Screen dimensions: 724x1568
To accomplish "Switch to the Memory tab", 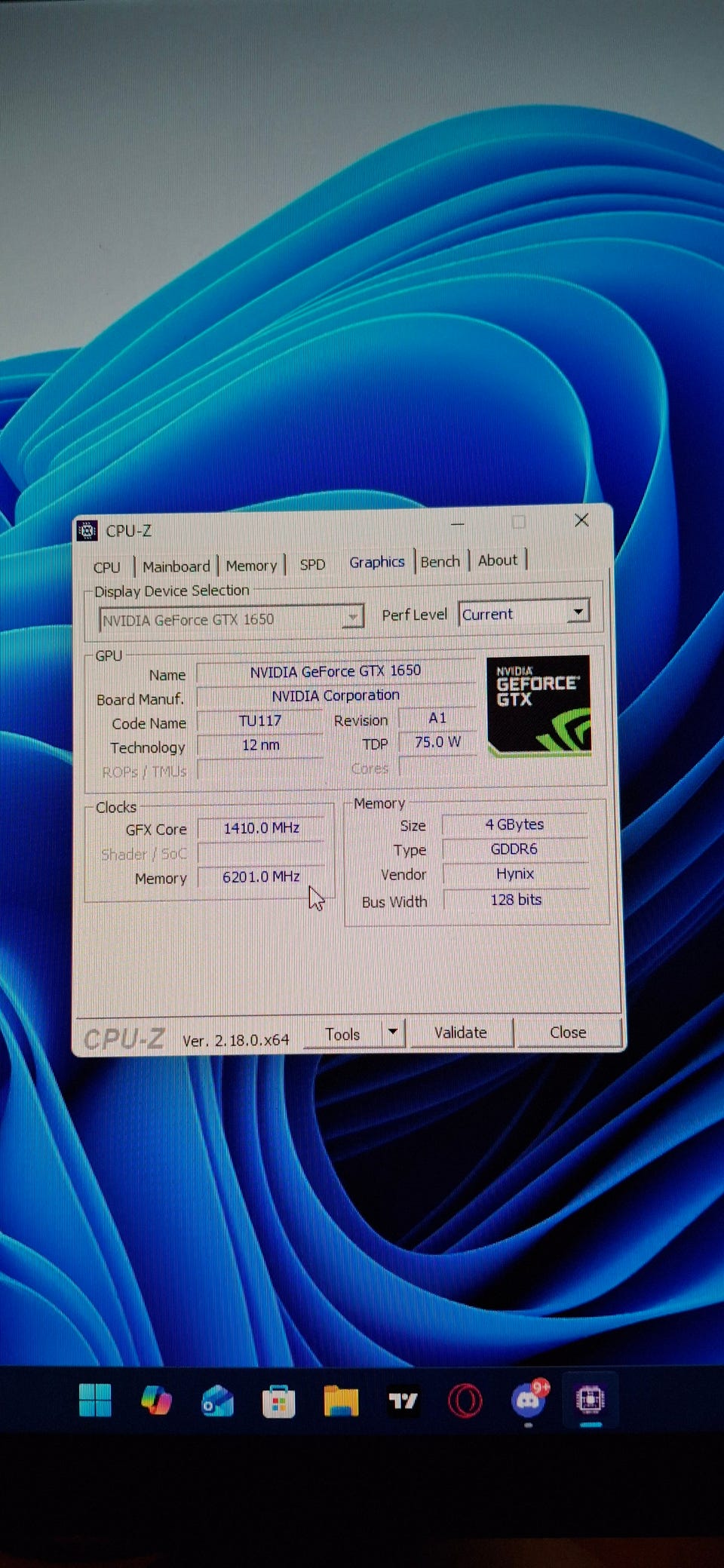I will pos(251,566).
